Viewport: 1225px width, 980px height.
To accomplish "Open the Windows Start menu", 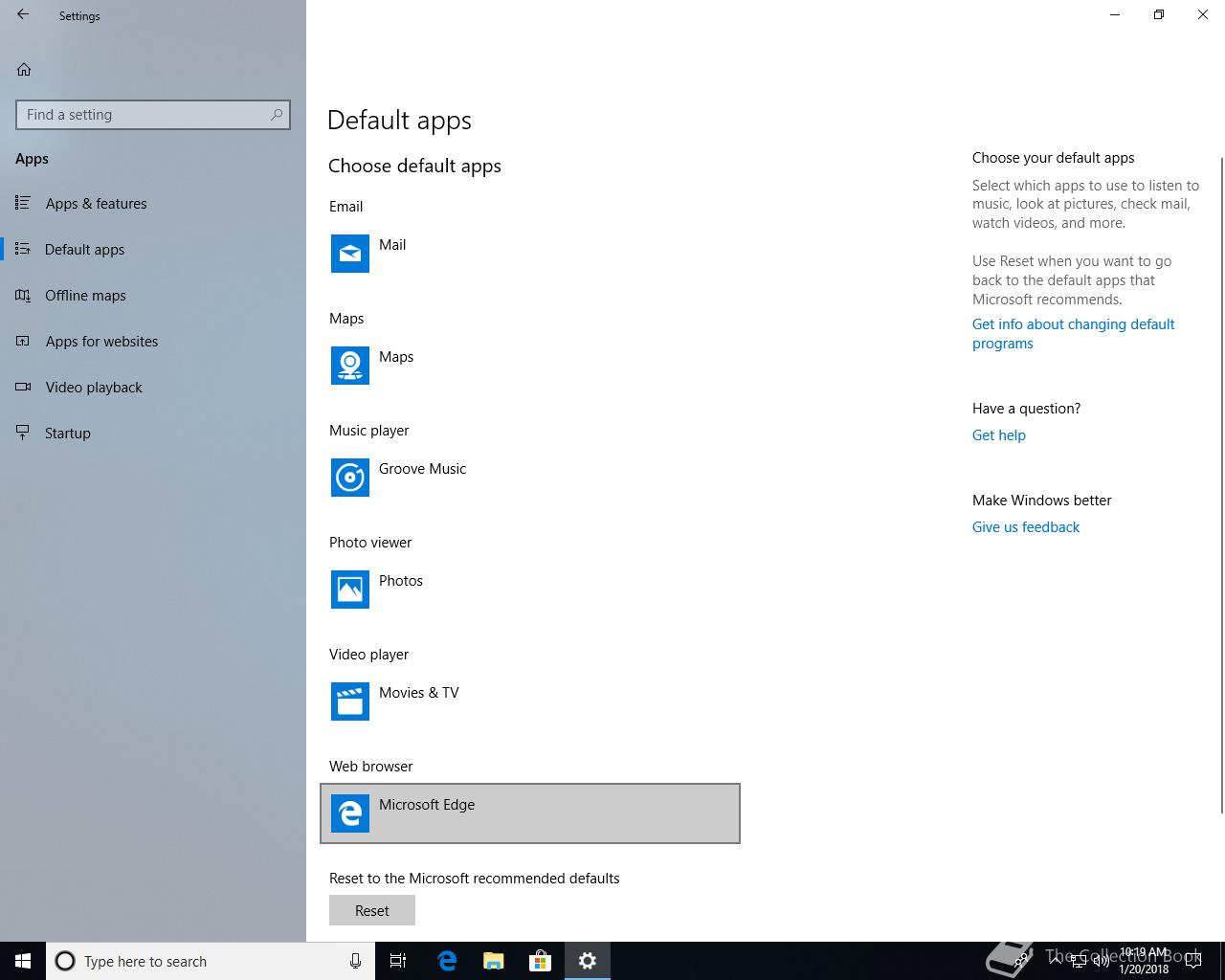I will [x=23, y=961].
